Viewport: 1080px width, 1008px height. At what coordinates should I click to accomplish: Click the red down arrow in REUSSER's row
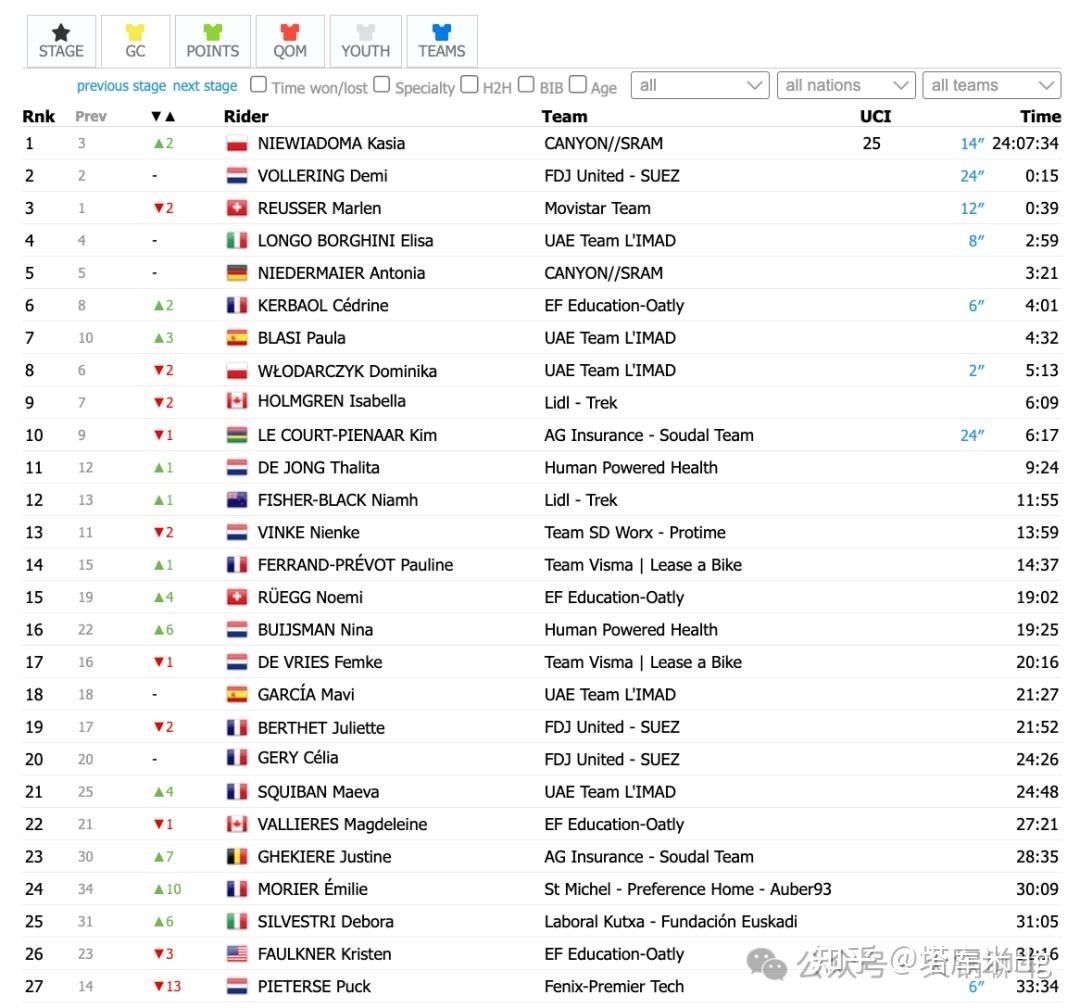point(159,209)
